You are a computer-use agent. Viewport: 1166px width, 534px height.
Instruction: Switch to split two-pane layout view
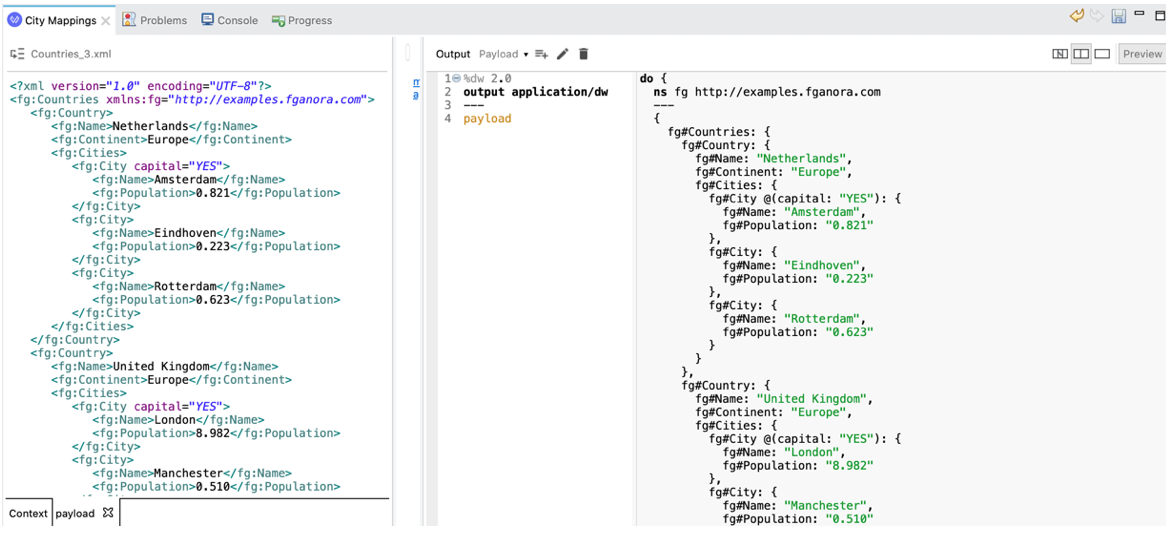point(1081,54)
